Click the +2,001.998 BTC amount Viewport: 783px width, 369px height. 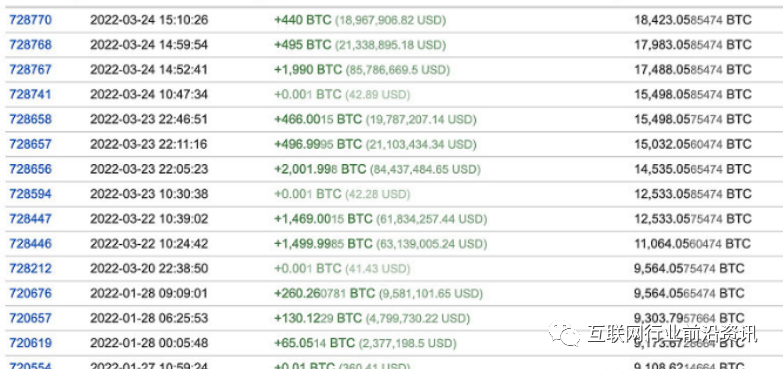point(320,169)
